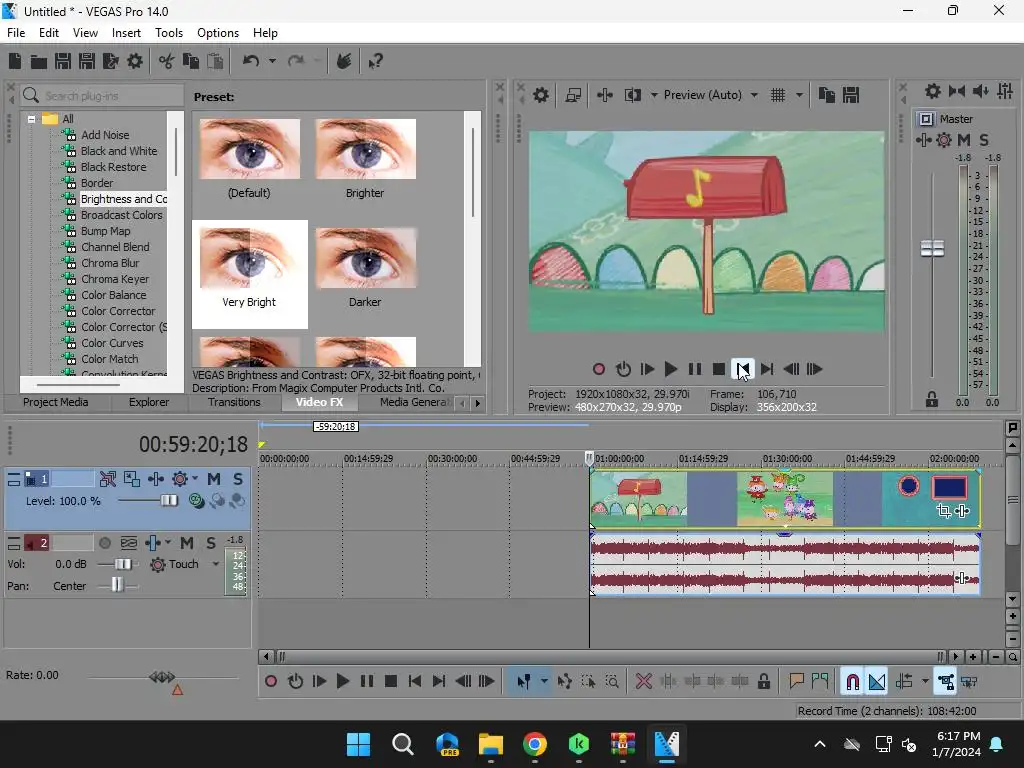Activate the What's This help cursor

pos(375,61)
